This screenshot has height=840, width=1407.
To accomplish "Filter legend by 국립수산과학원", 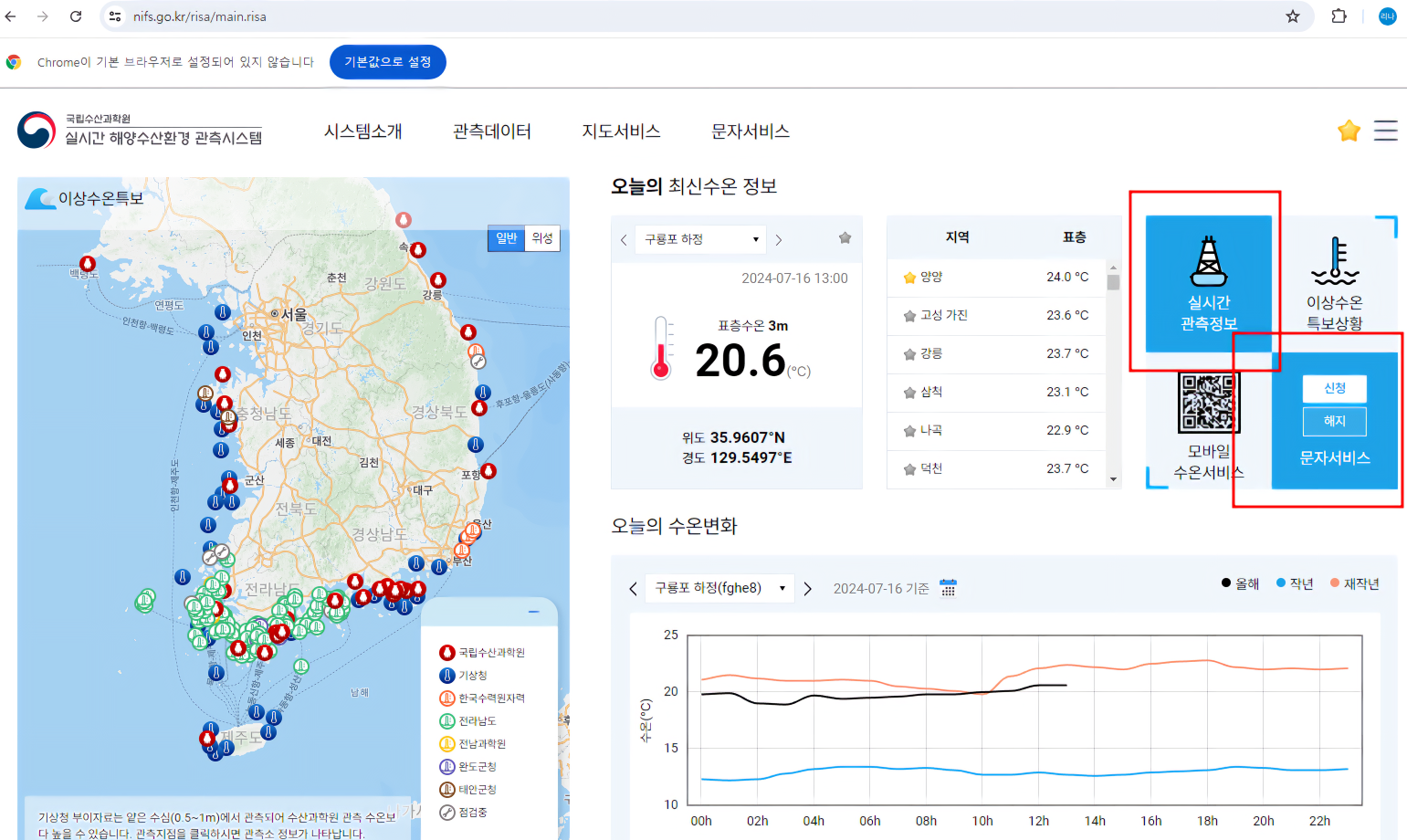I will pyautogui.click(x=482, y=653).
